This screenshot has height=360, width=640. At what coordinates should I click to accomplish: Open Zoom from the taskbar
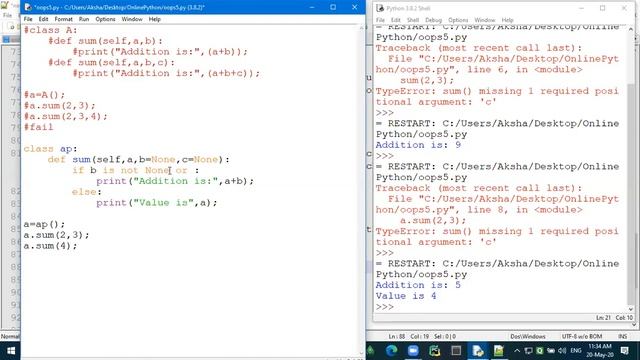click(413, 351)
